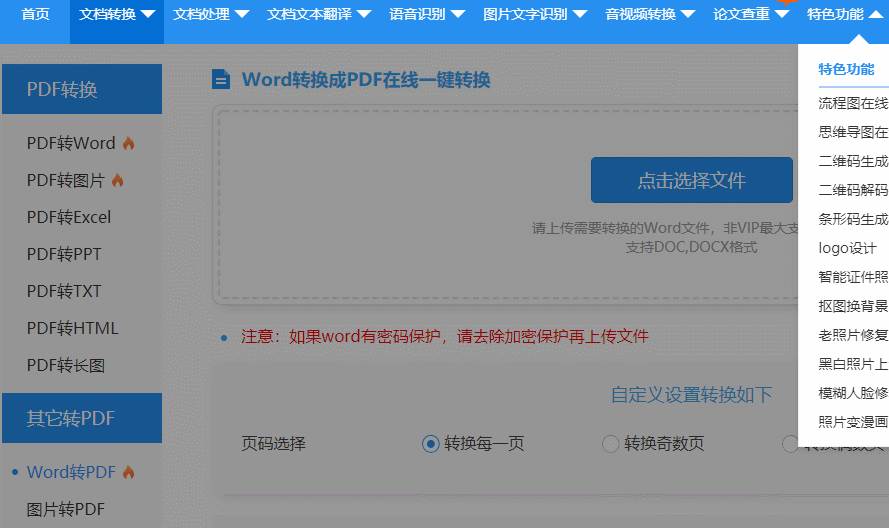The image size is (889, 528).
Task: Click the flame icon next to PDF转Word
Action: click(129, 143)
